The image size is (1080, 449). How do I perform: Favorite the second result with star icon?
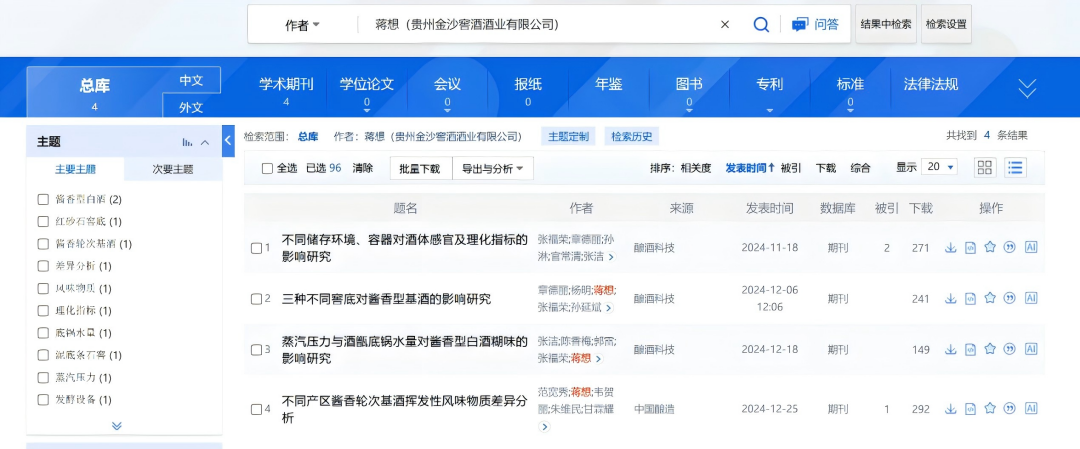(x=990, y=298)
